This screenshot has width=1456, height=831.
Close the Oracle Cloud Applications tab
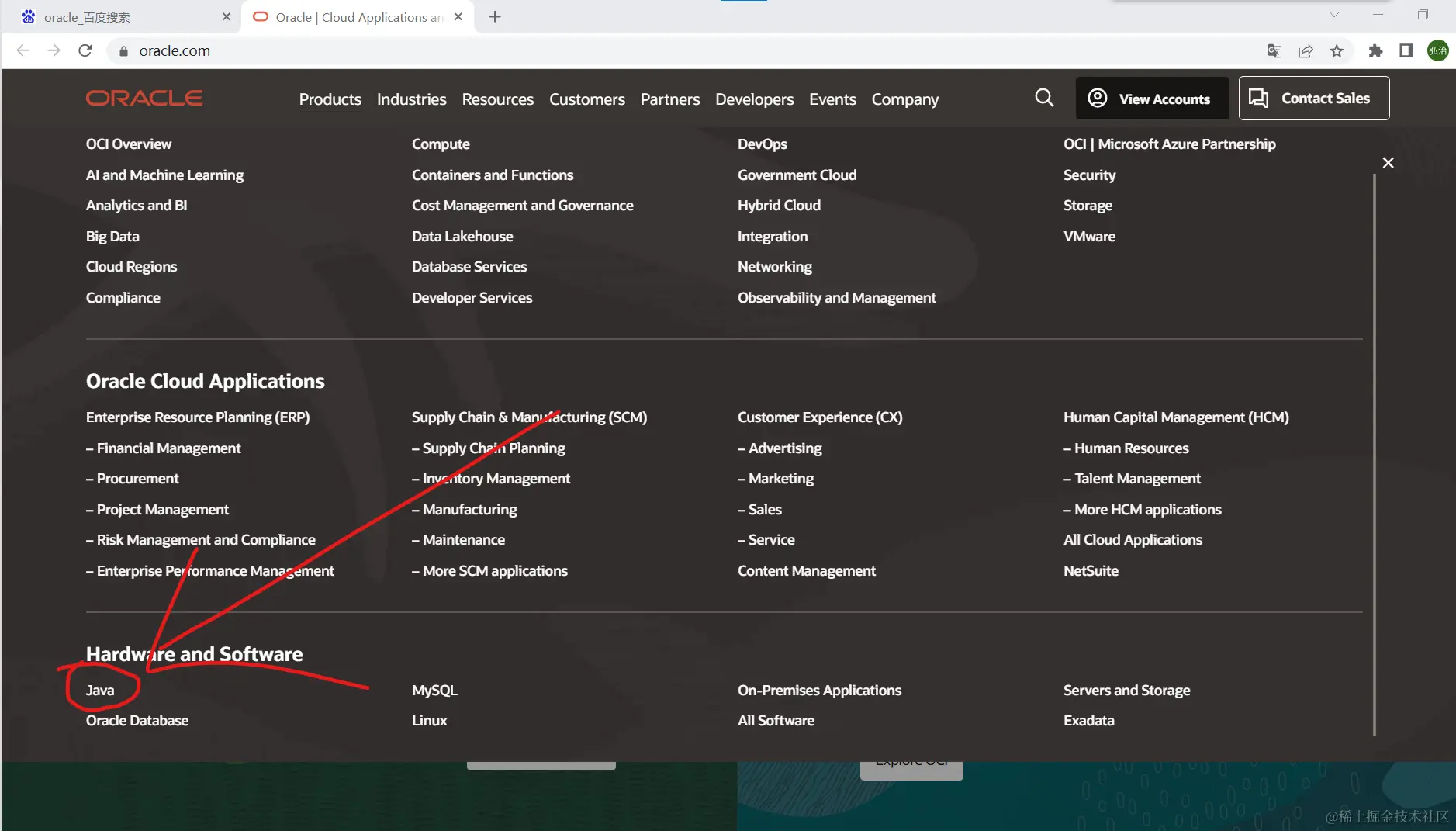point(458,16)
